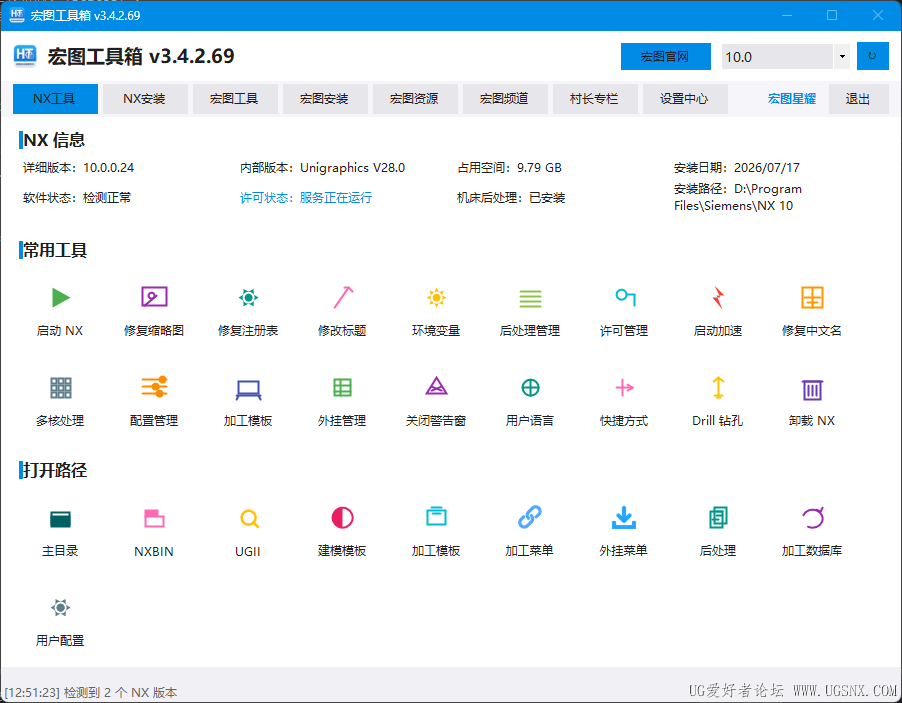Click the 关闭警告窗 close warning window tool

436,386
